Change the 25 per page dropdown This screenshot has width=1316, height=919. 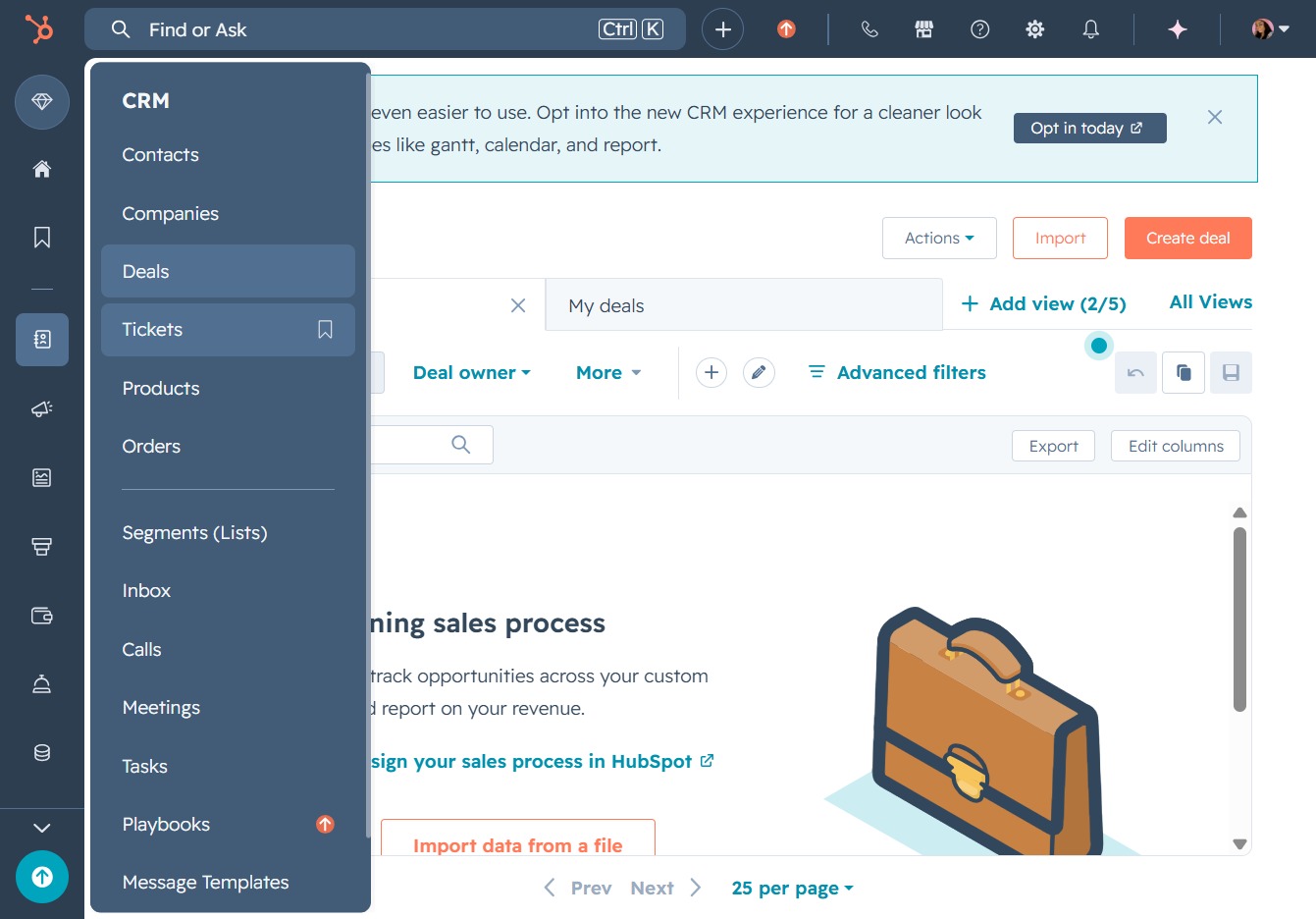click(x=792, y=888)
